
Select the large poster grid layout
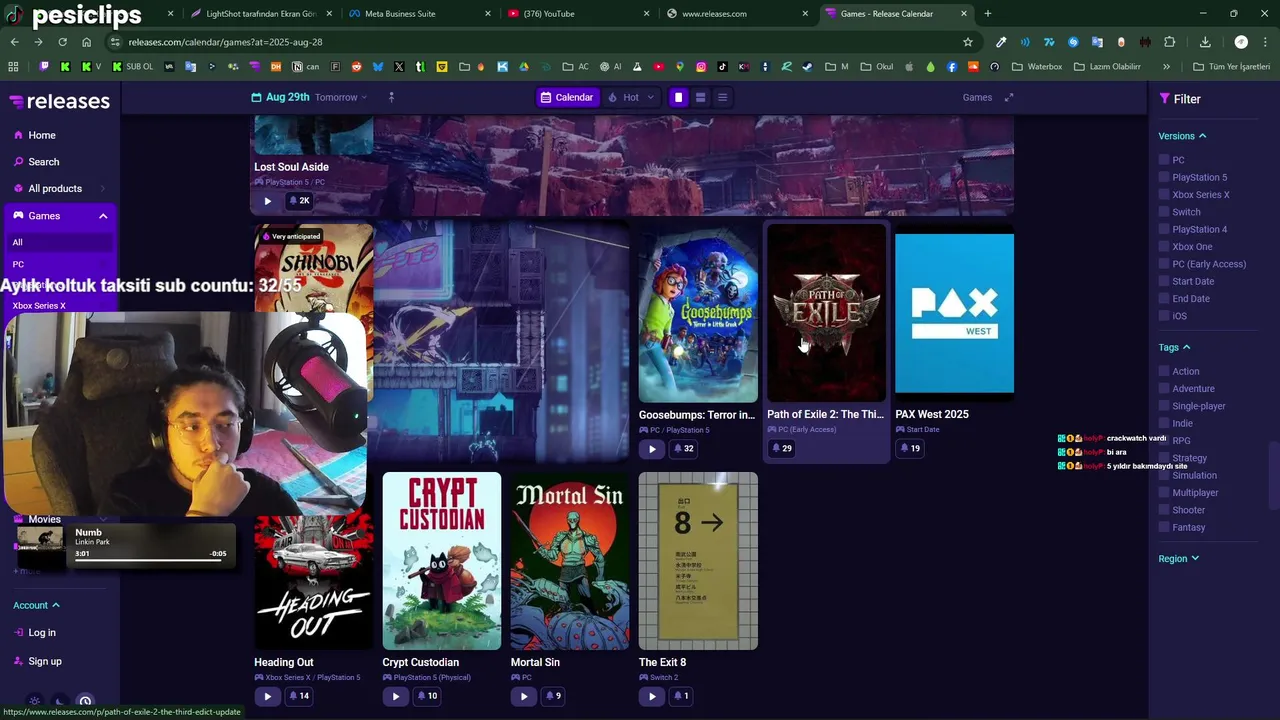[678, 97]
